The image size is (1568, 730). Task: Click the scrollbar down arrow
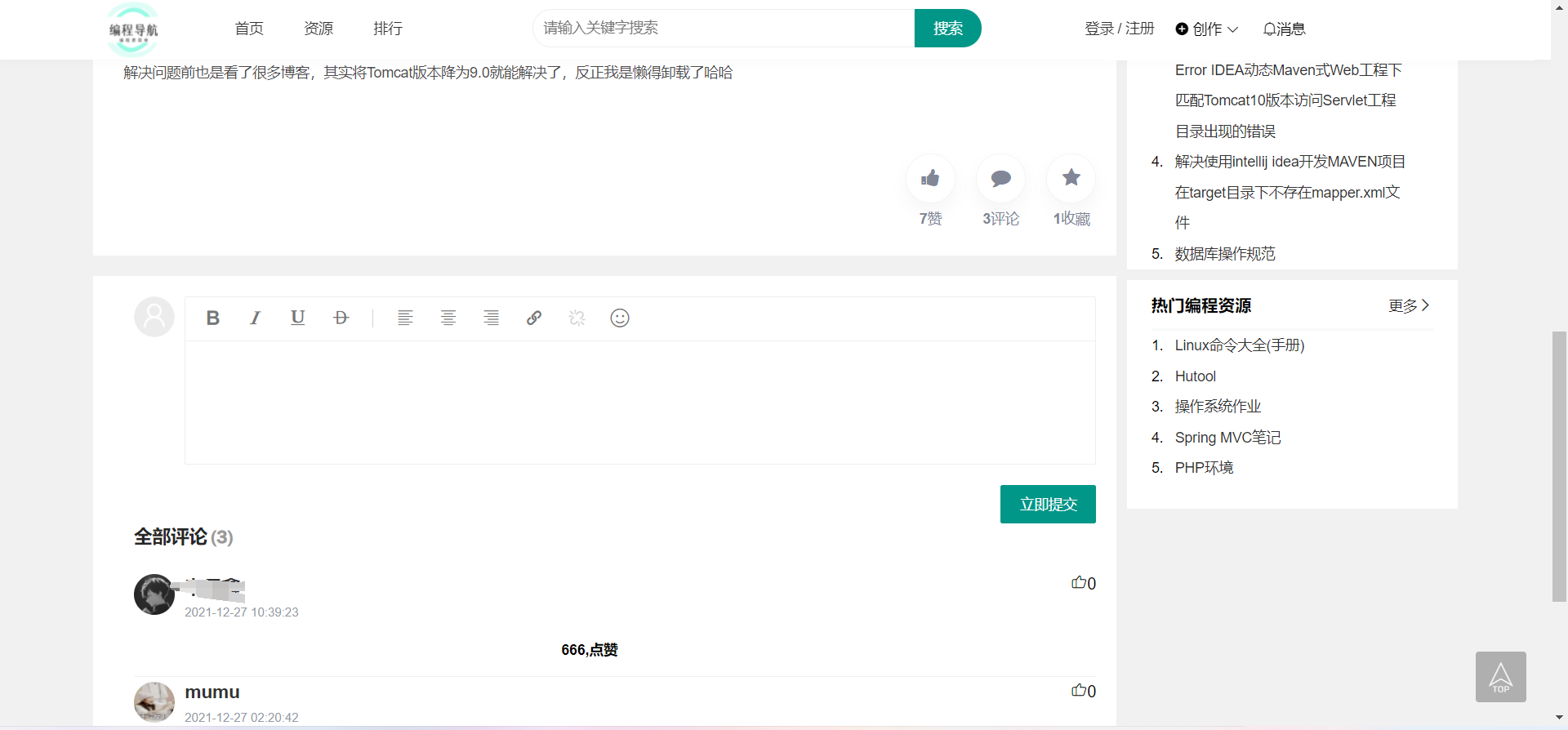[x=1559, y=718]
